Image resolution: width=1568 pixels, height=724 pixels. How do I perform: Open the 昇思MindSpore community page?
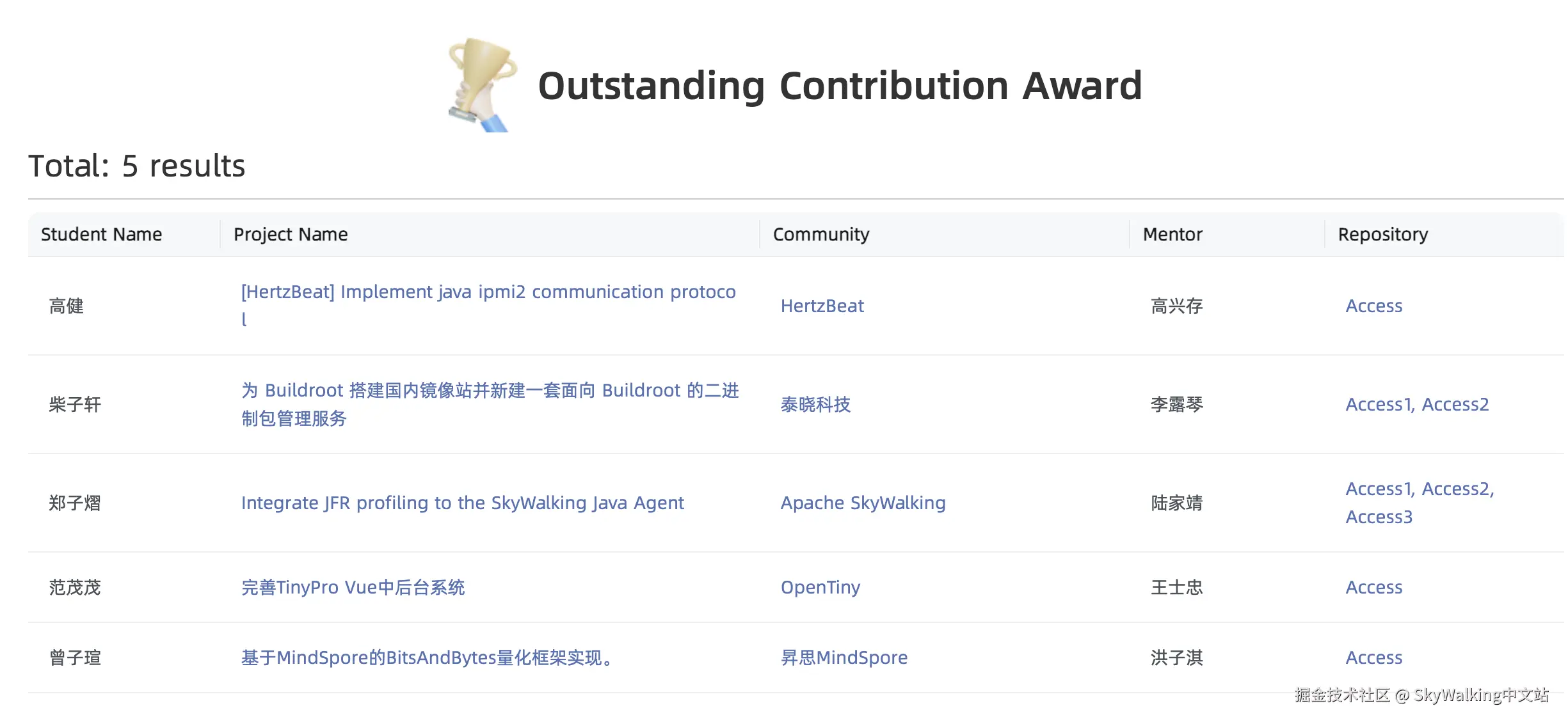click(x=845, y=657)
